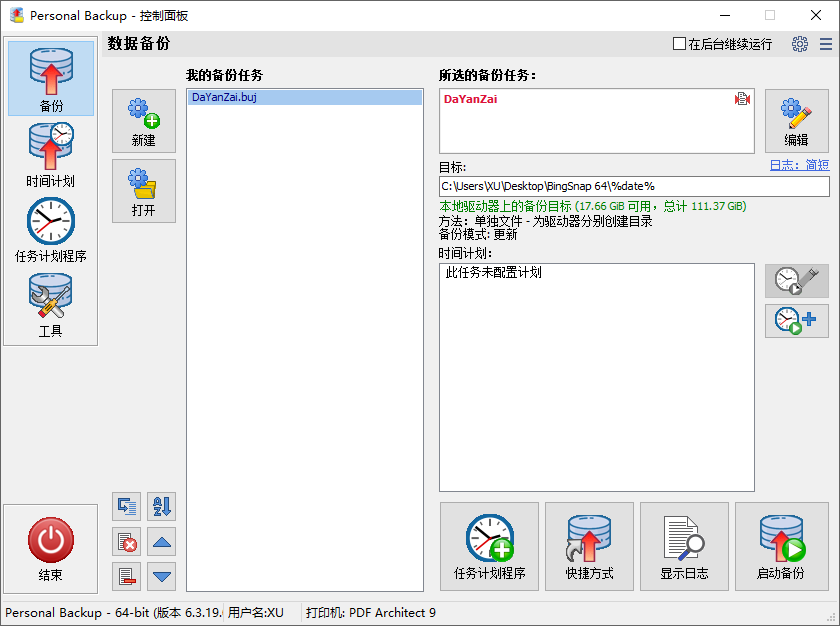The height and width of the screenshot is (626, 840).
Task: Start the backup via 启动备份
Action: pyautogui.click(x=782, y=546)
